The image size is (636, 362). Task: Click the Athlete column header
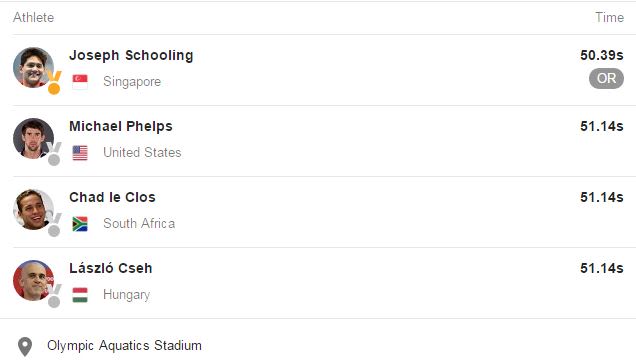(x=33, y=17)
